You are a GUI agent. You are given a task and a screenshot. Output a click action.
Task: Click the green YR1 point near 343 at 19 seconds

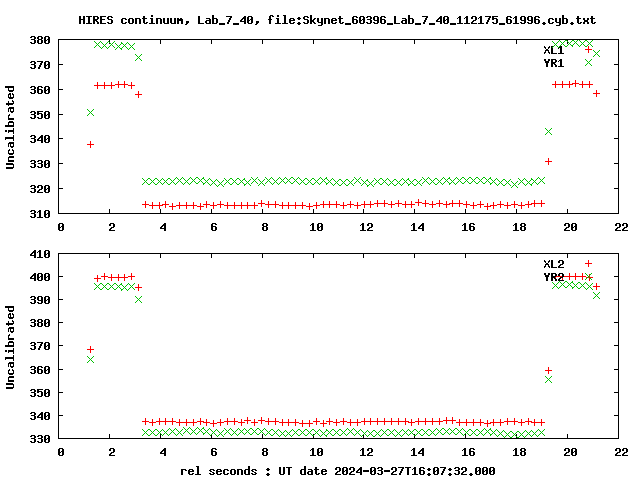click(549, 131)
